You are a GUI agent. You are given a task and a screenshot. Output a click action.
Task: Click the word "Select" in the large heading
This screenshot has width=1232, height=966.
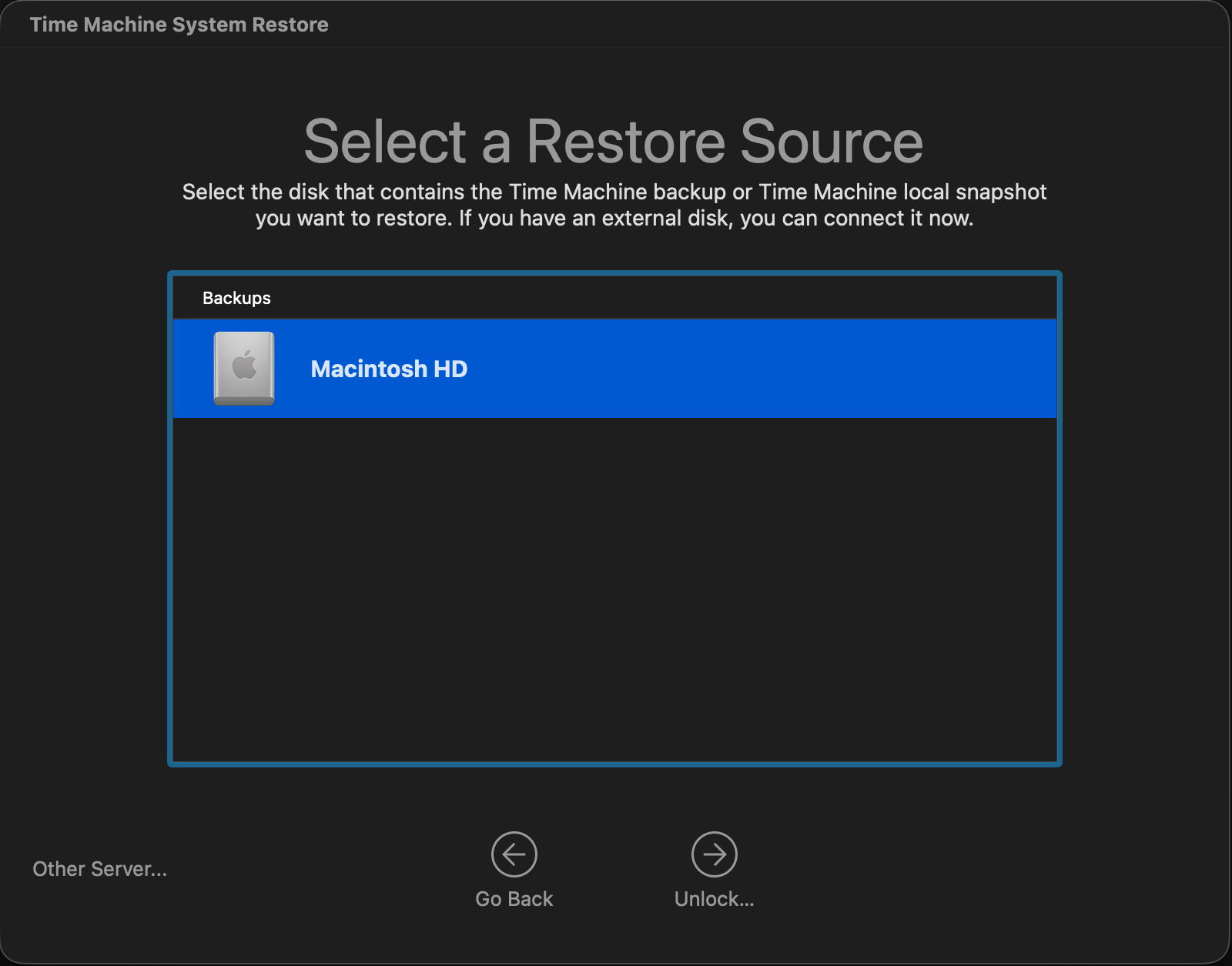385,142
